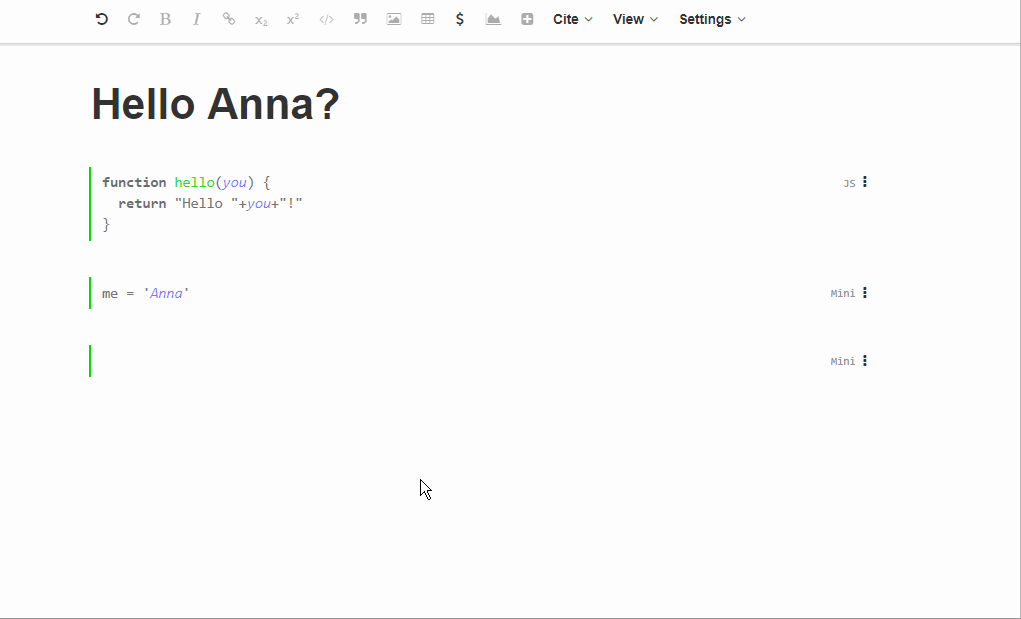Insert an image
This screenshot has height=619, width=1021.
coord(393,19)
